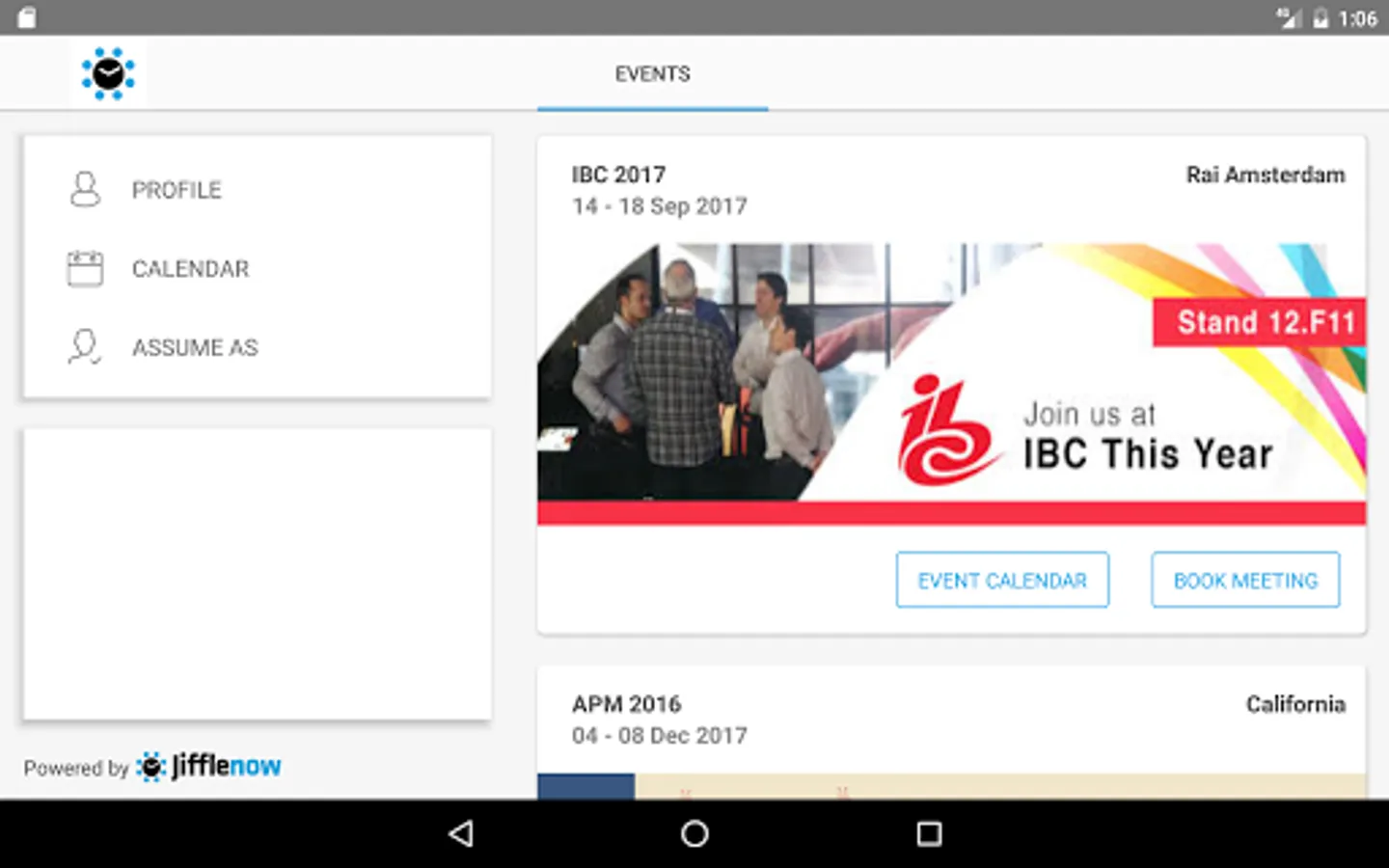Image resolution: width=1389 pixels, height=868 pixels.
Task: Tap the Jifflenow powered-by logo
Action: [208, 766]
